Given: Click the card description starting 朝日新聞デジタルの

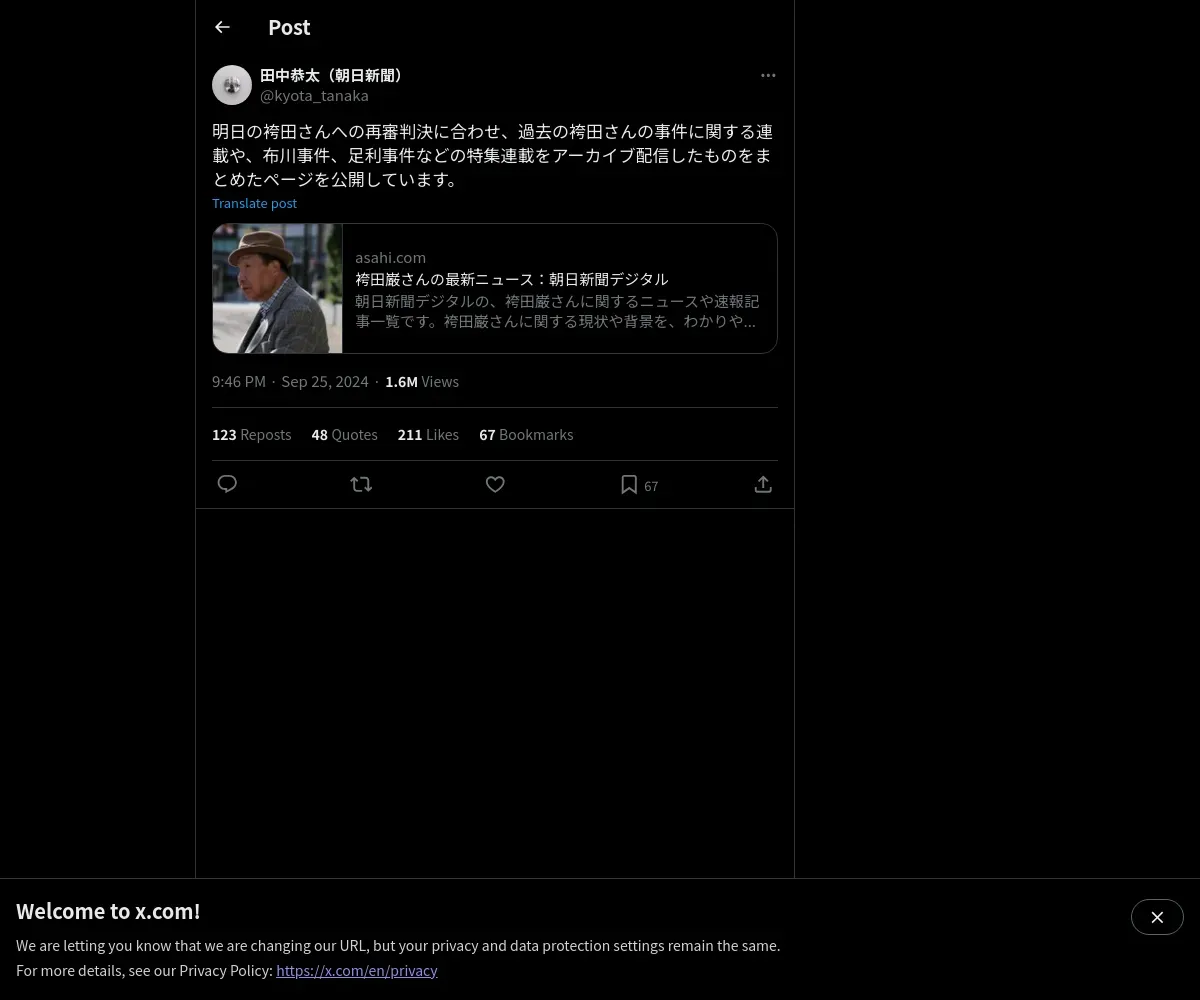Looking at the screenshot, I should (x=557, y=311).
